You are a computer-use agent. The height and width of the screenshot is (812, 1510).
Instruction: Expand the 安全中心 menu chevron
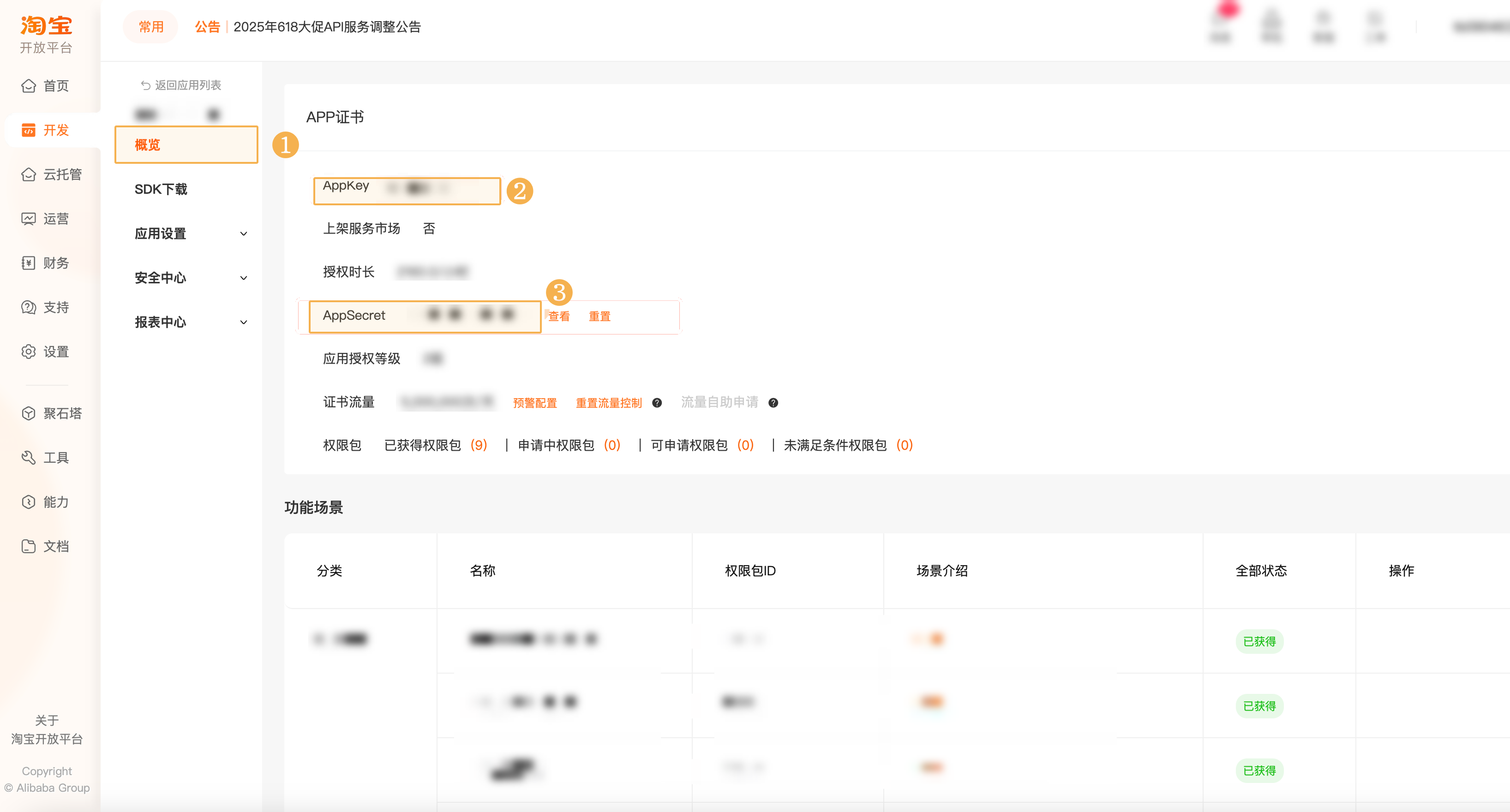click(x=244, y=278)
